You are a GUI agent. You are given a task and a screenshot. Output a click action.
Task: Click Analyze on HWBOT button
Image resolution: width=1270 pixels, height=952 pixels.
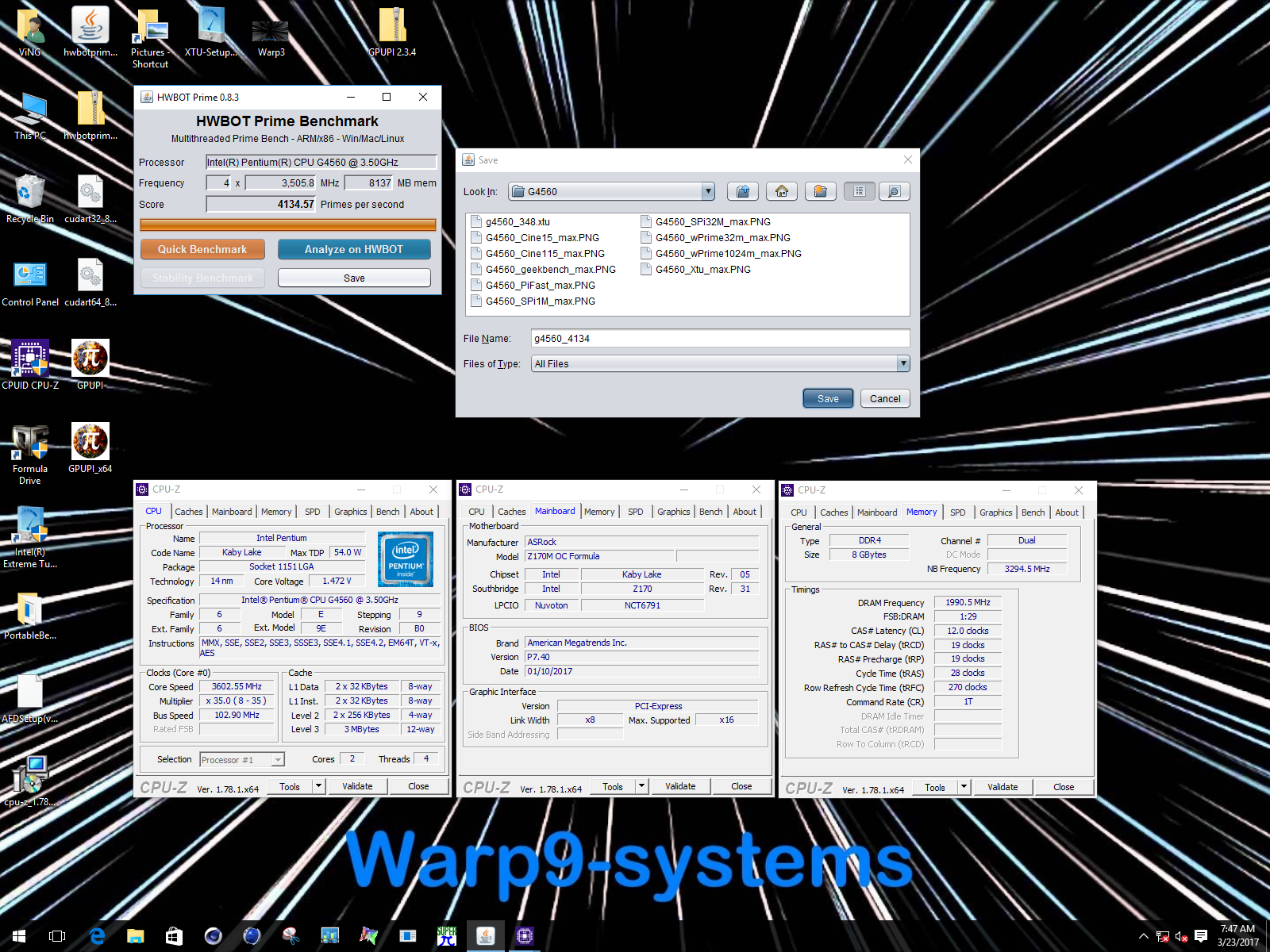354,249
